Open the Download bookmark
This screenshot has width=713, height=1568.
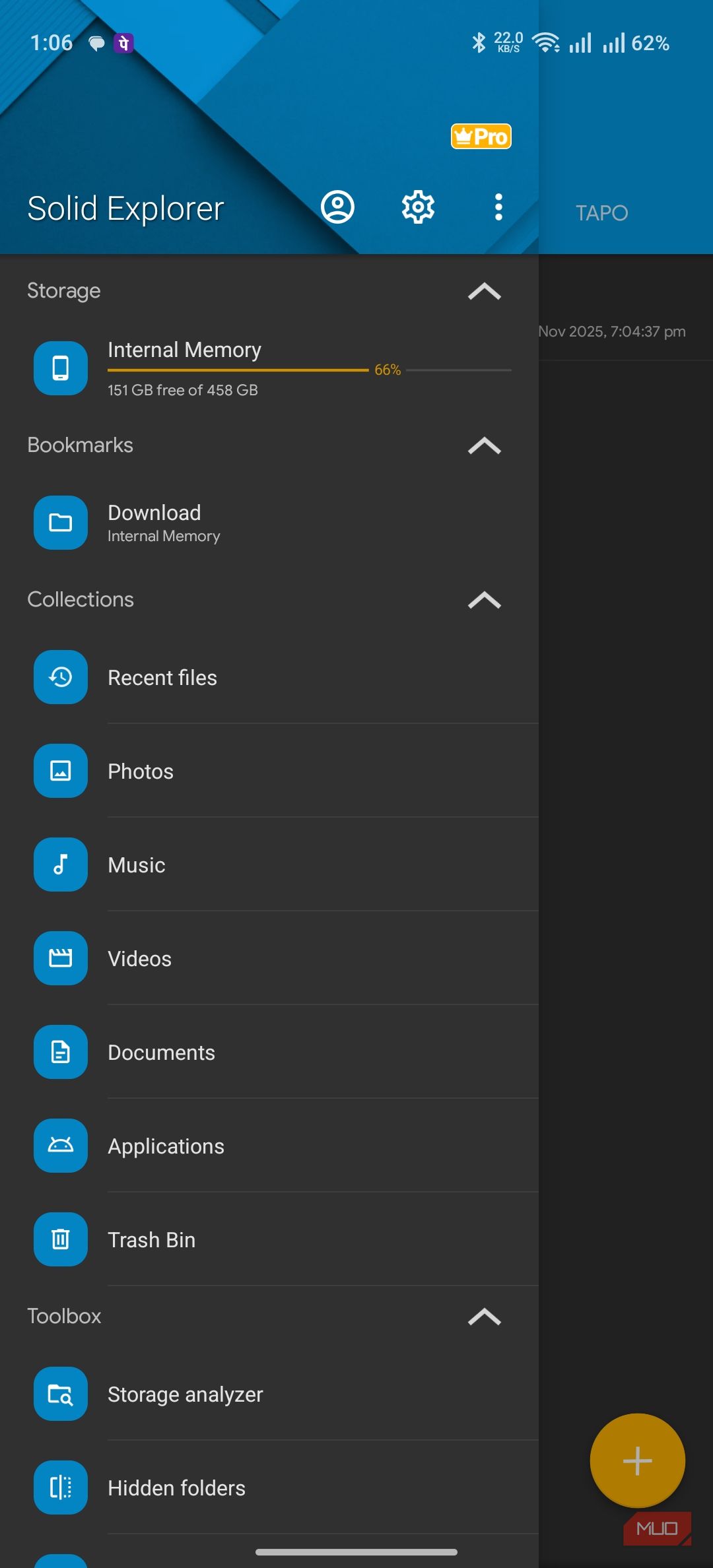(269, 523)
